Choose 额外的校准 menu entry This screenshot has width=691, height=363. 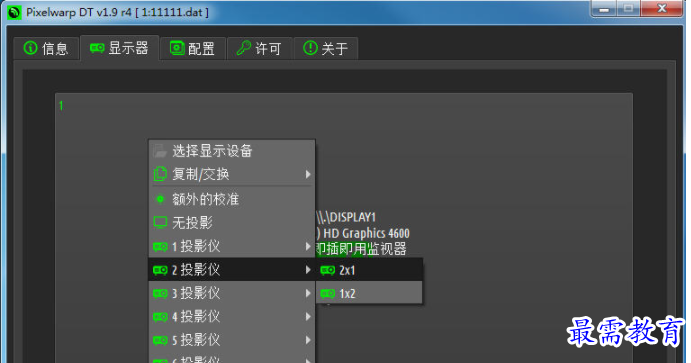[x=232, y=199]
